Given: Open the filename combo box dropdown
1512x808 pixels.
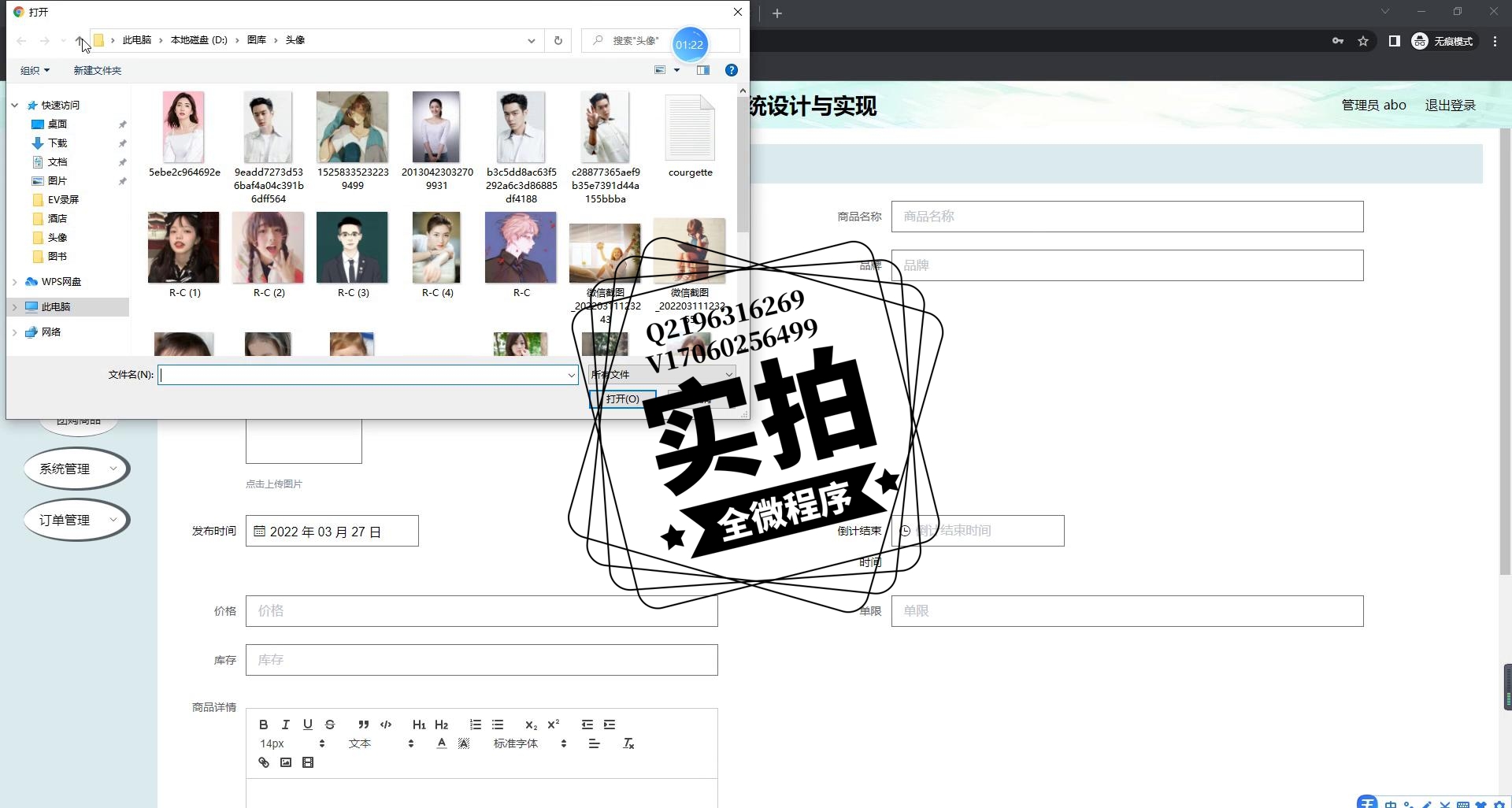Looking at the screenshot, I should [x=571, y=375].
